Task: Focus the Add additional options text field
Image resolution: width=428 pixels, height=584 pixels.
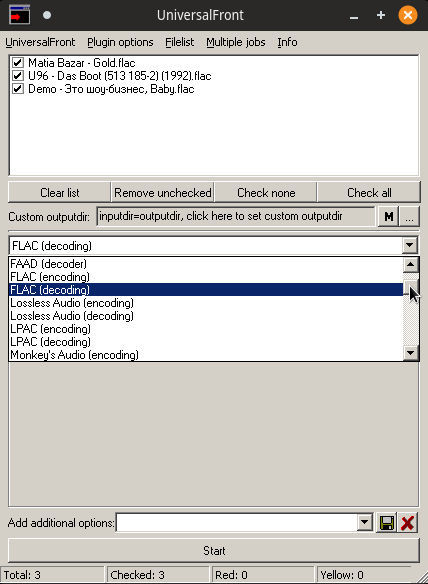Action: [237, 523]
